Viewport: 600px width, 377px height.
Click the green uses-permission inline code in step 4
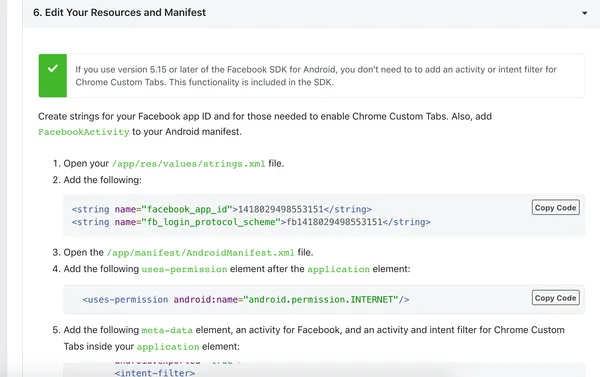pos(184,269)
